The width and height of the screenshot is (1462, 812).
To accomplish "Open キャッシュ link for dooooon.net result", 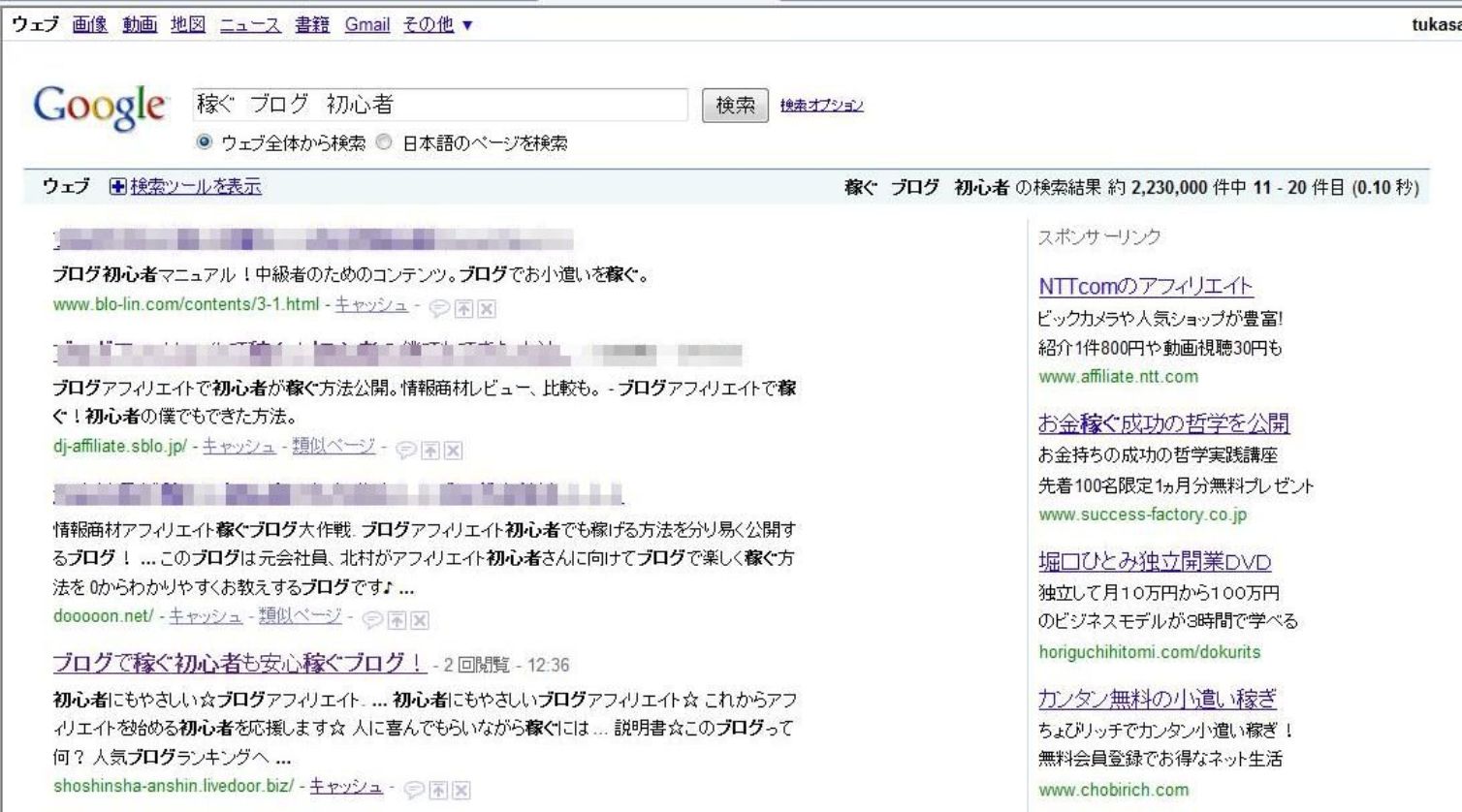I will pos(206,615).
